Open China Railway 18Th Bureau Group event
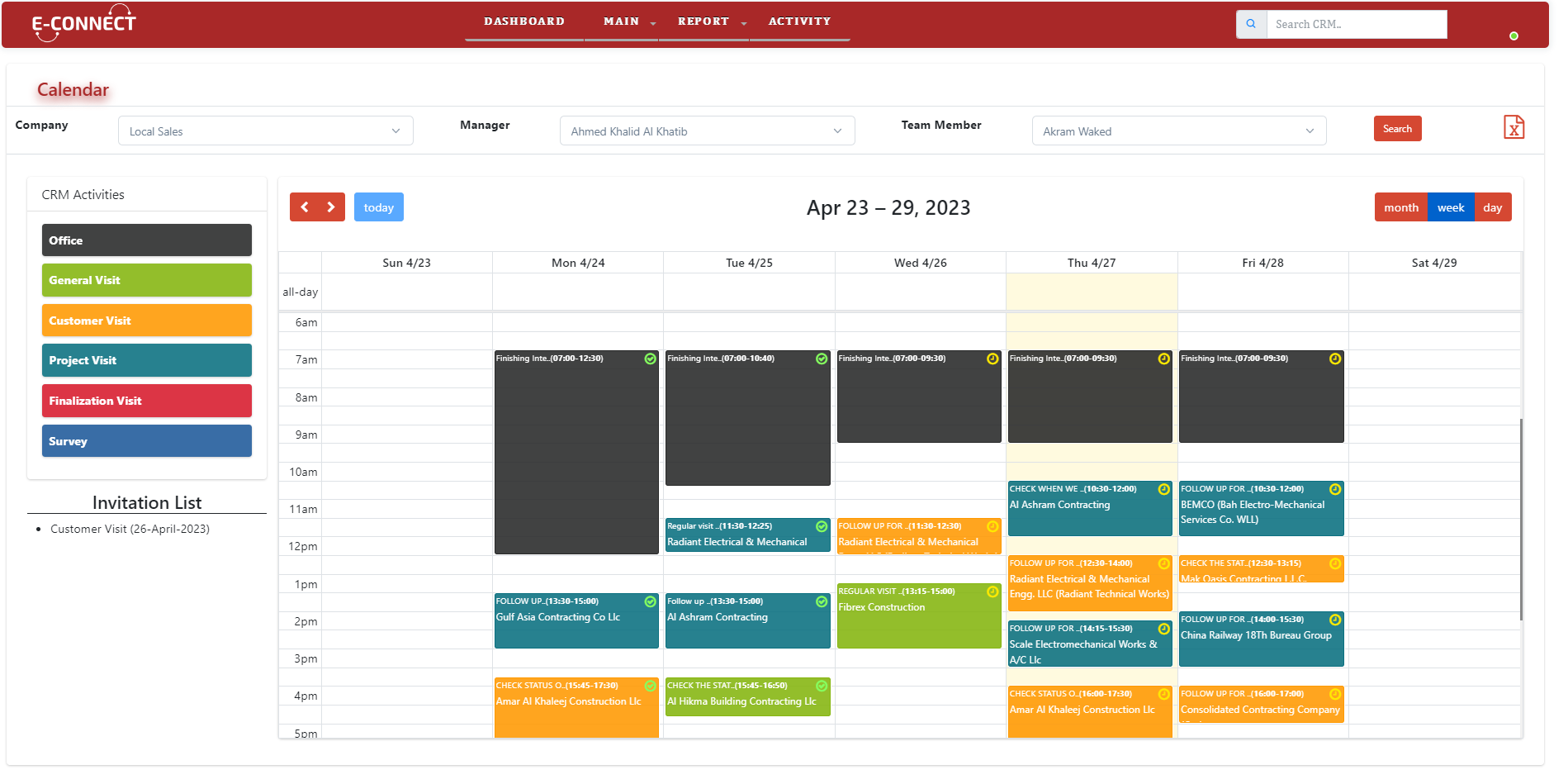 (x=1261, y=639)
